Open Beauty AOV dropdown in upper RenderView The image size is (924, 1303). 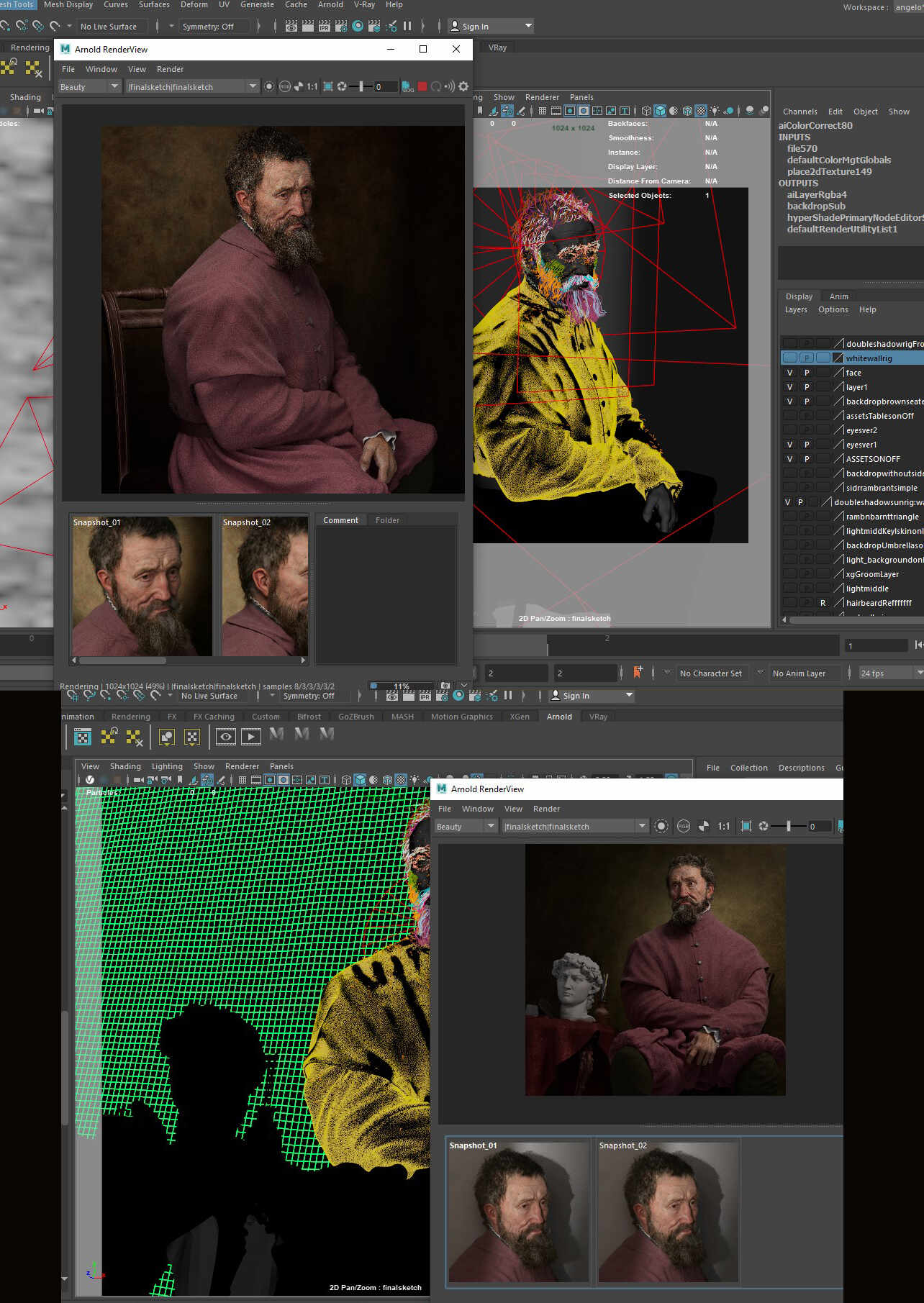(x=89, y=86)
